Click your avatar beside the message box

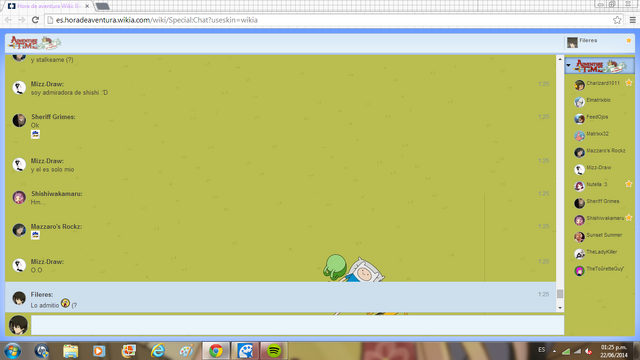pyautogui.click(x=18, y=325)
